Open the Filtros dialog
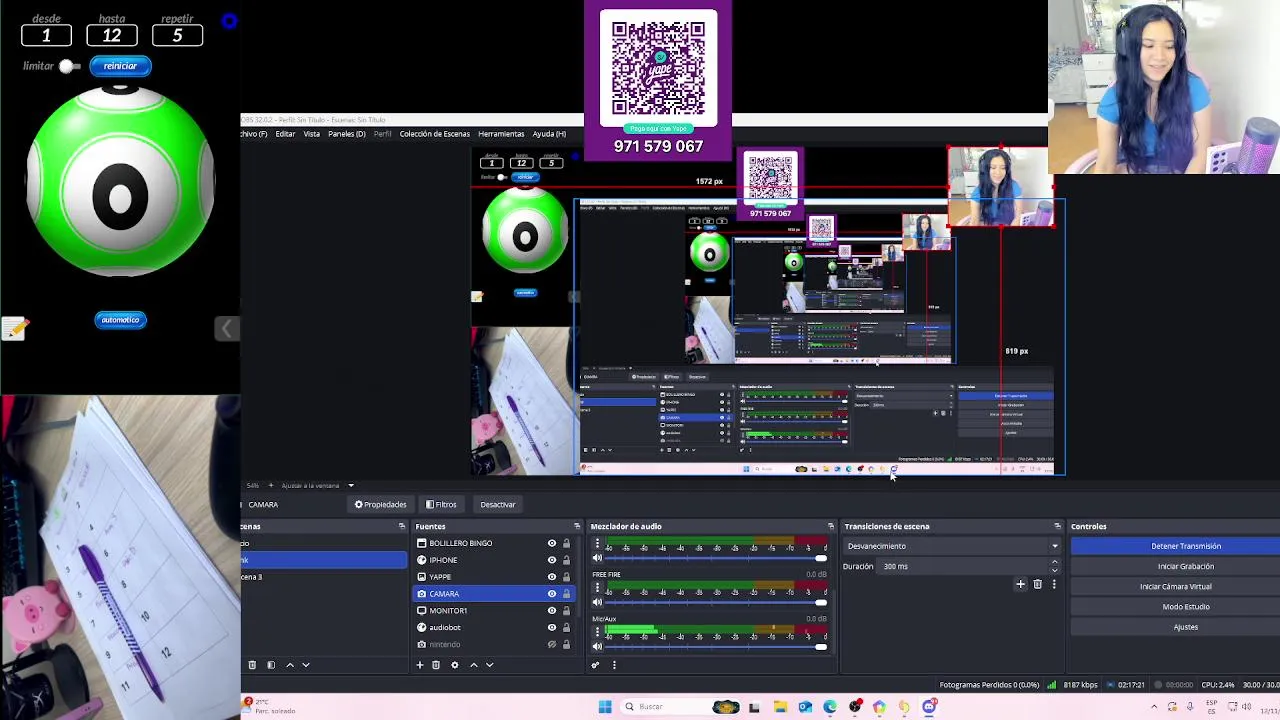Viewport: 1280px width, 720px height. point(441,505)
